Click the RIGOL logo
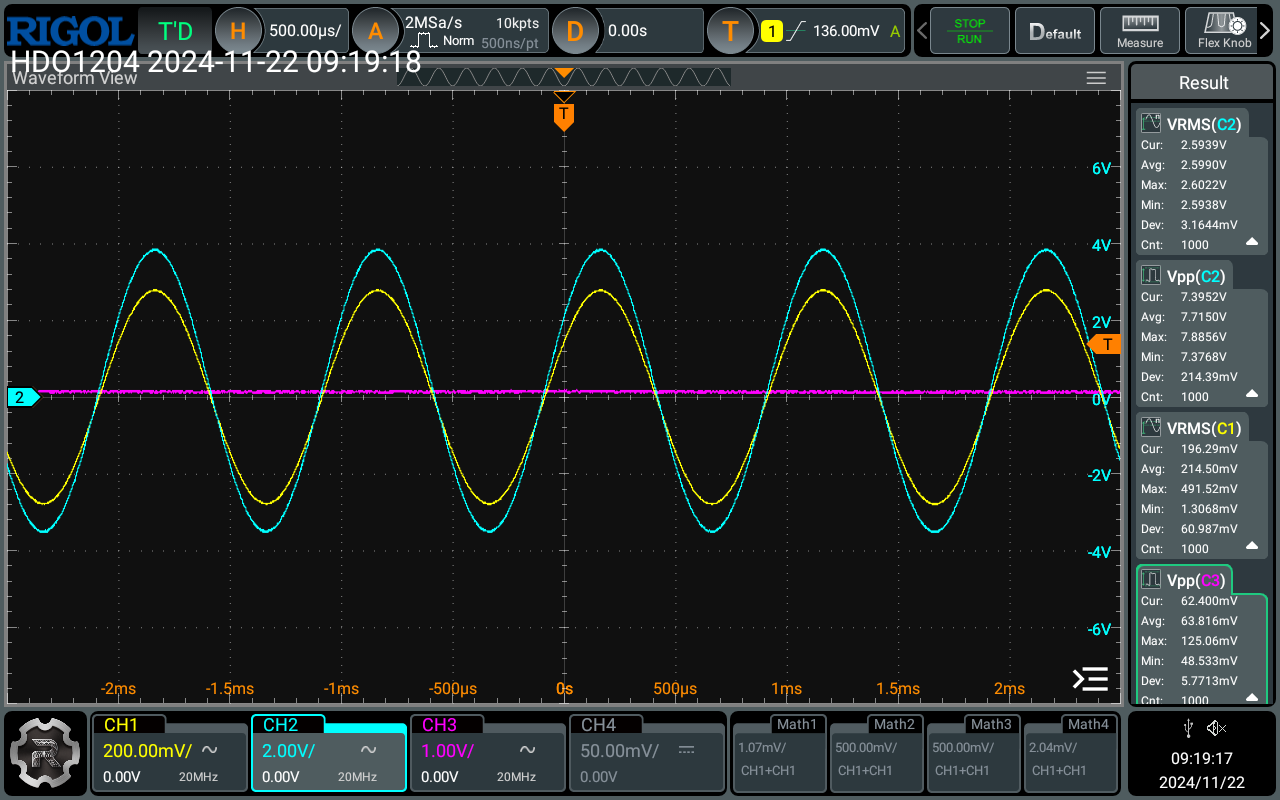 (68, 30)
